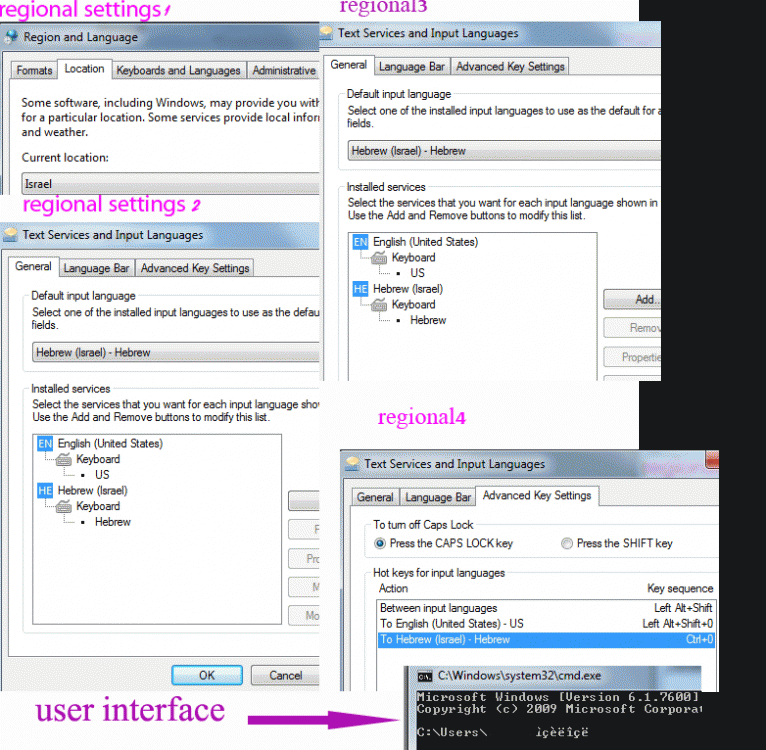Click the regional3 window title icon

pos(326,33)
